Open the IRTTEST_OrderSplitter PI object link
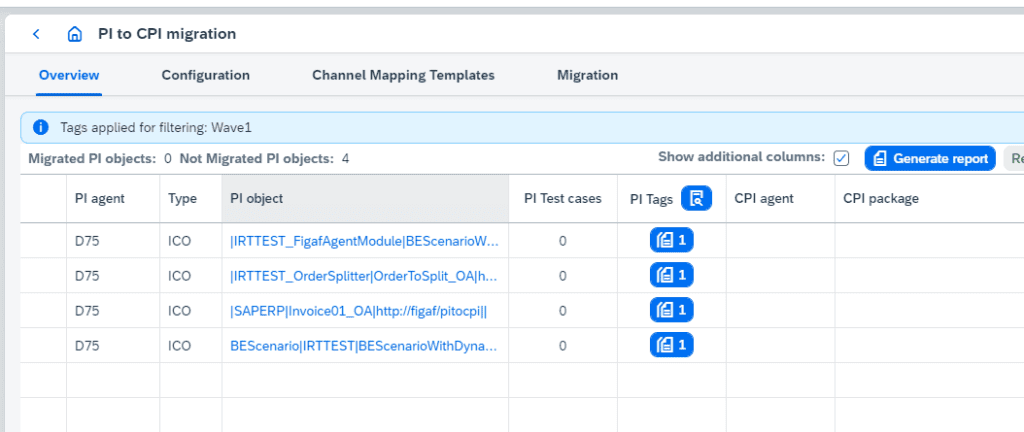1024x432 pixels. pos(364,276)
